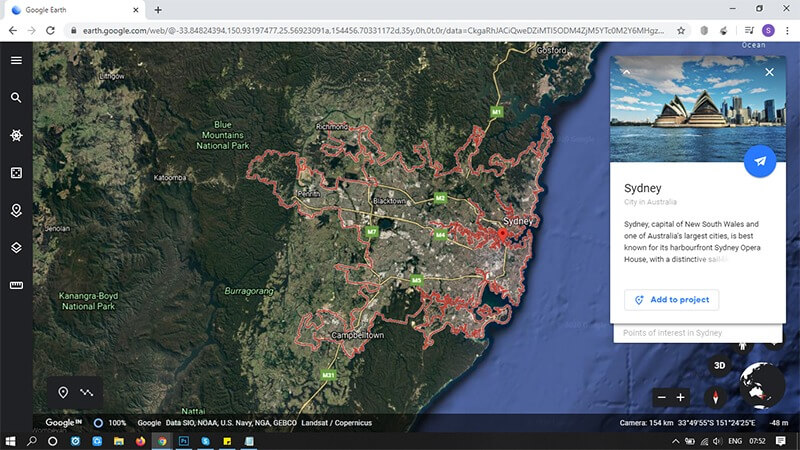The height and width of the screenshot is (450, 800).
Task: Open Photoshop from the taskbar
Action: pyautogui.click(x=184, y=441)
